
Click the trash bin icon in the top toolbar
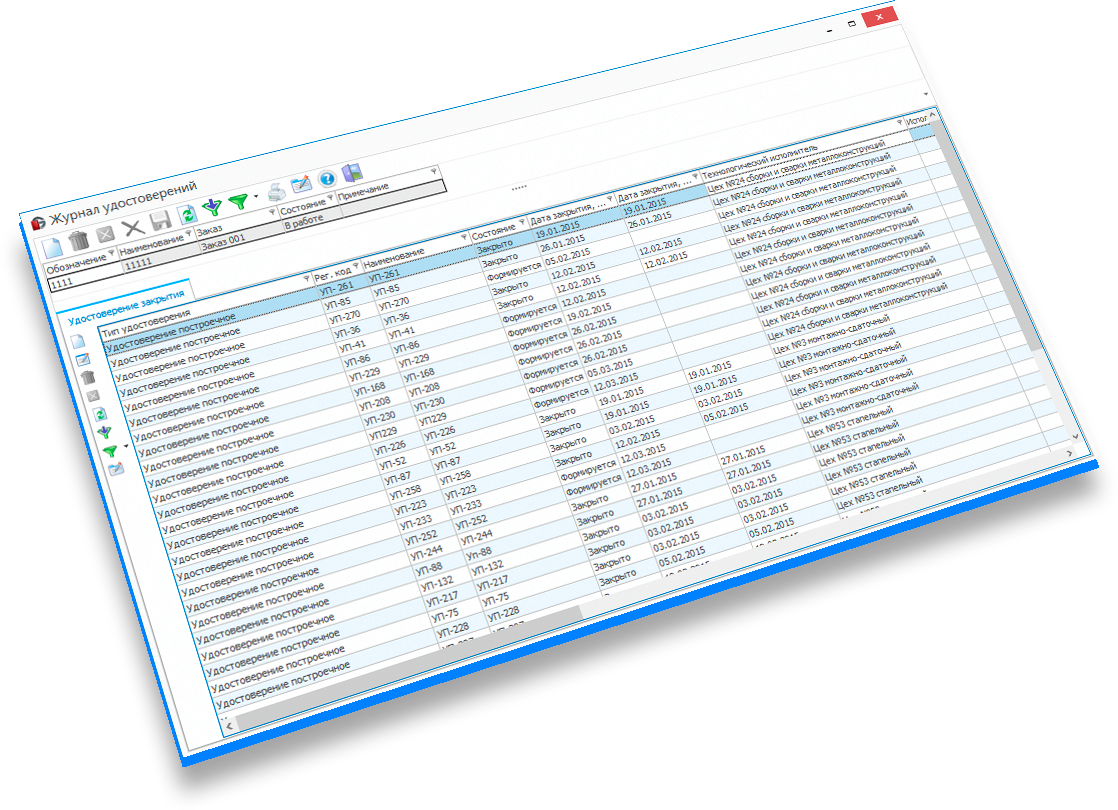pos(79,240)
